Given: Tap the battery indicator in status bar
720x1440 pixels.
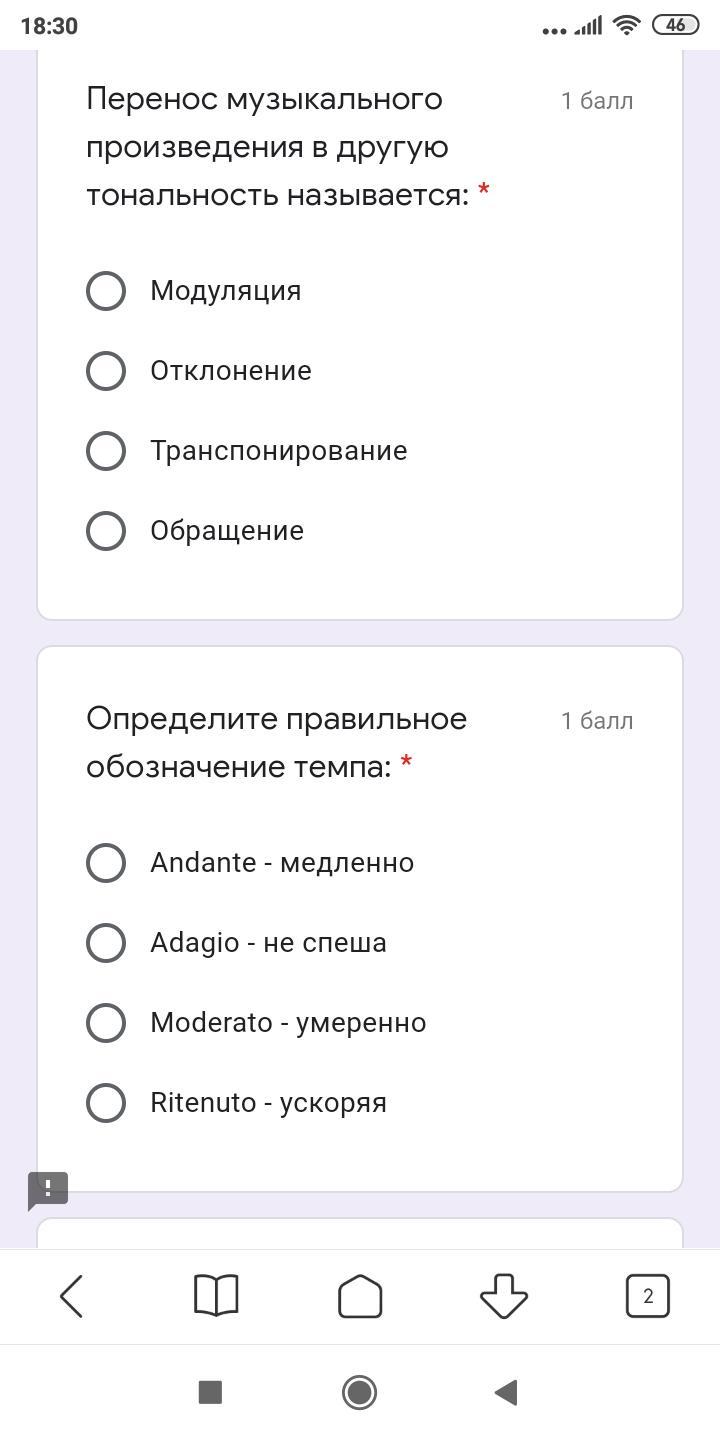Looking at the screenshot, I should [675, 25].
